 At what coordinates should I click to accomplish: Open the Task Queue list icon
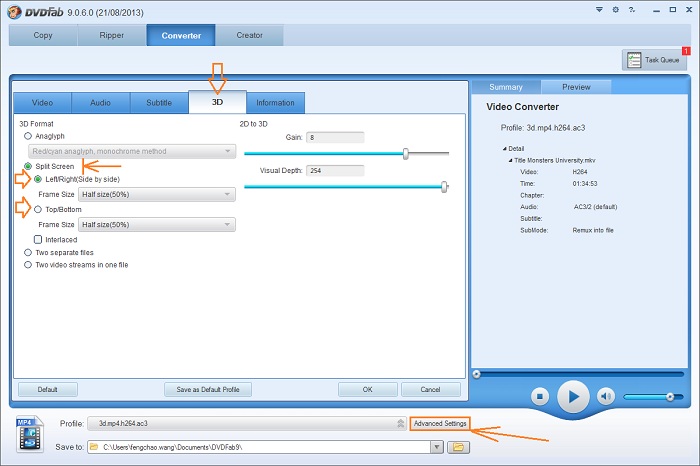pyautogui.click(x=633, y=60)
